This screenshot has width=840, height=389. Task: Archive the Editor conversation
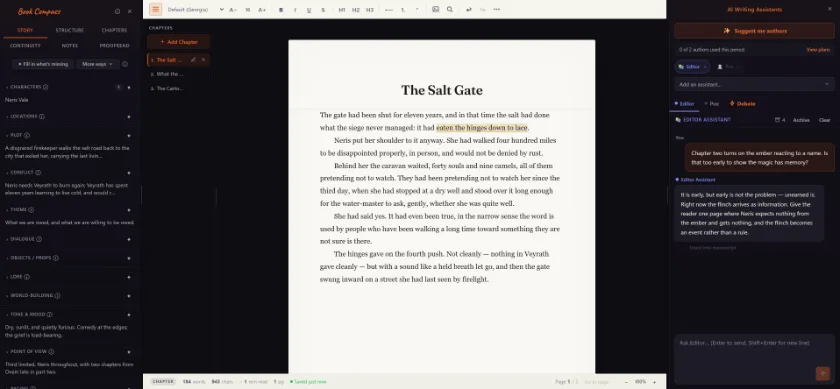(801, 120)
